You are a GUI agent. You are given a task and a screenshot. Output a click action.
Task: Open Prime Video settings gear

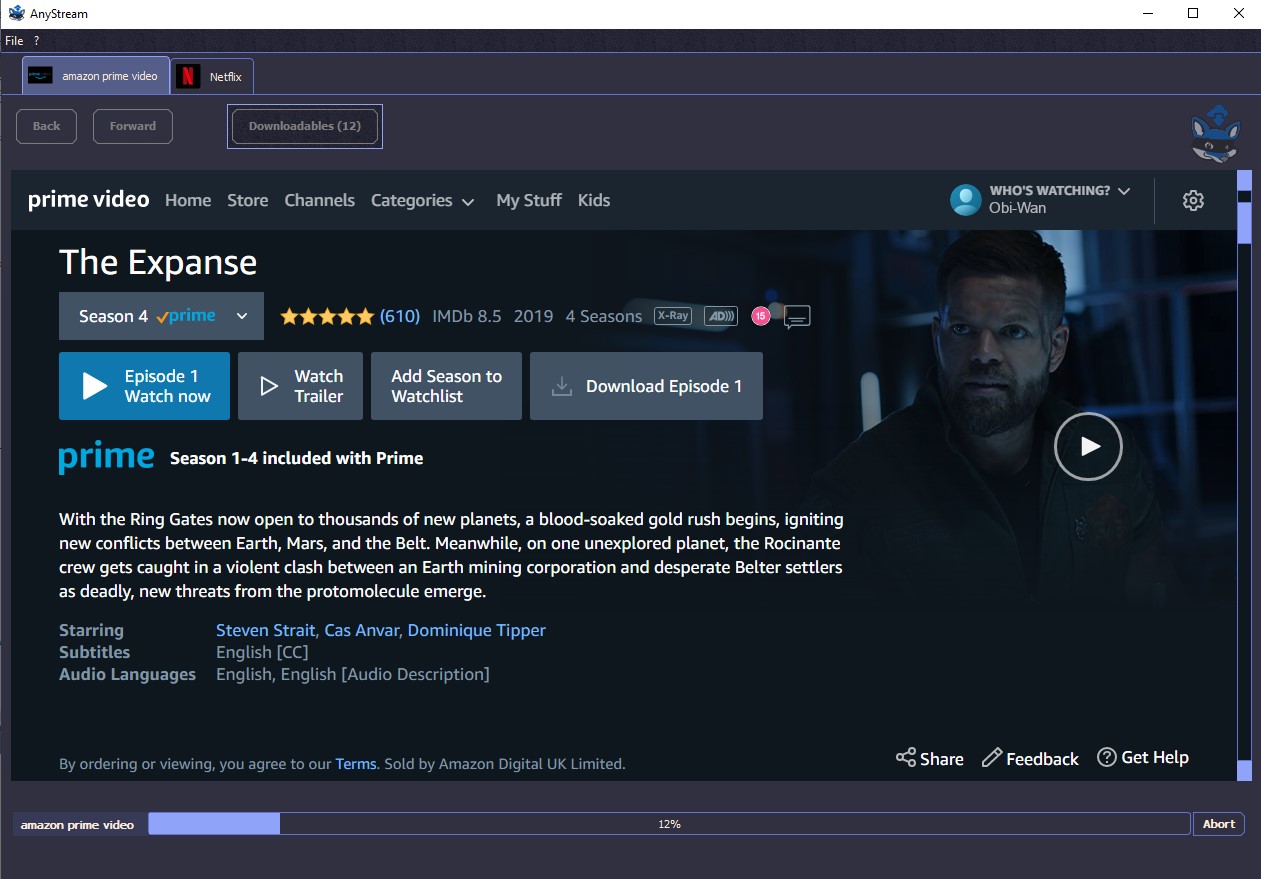[1193, 200]
